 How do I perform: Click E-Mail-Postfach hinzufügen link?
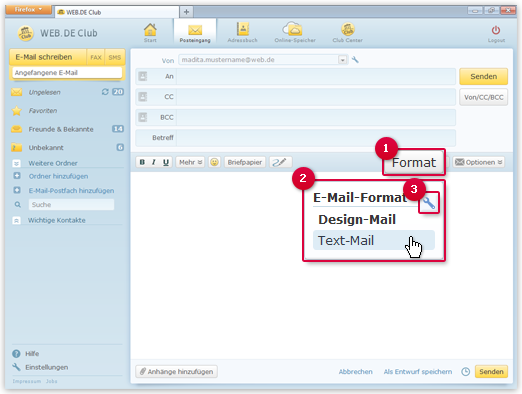pyautogui.click(x=71, y=190)
